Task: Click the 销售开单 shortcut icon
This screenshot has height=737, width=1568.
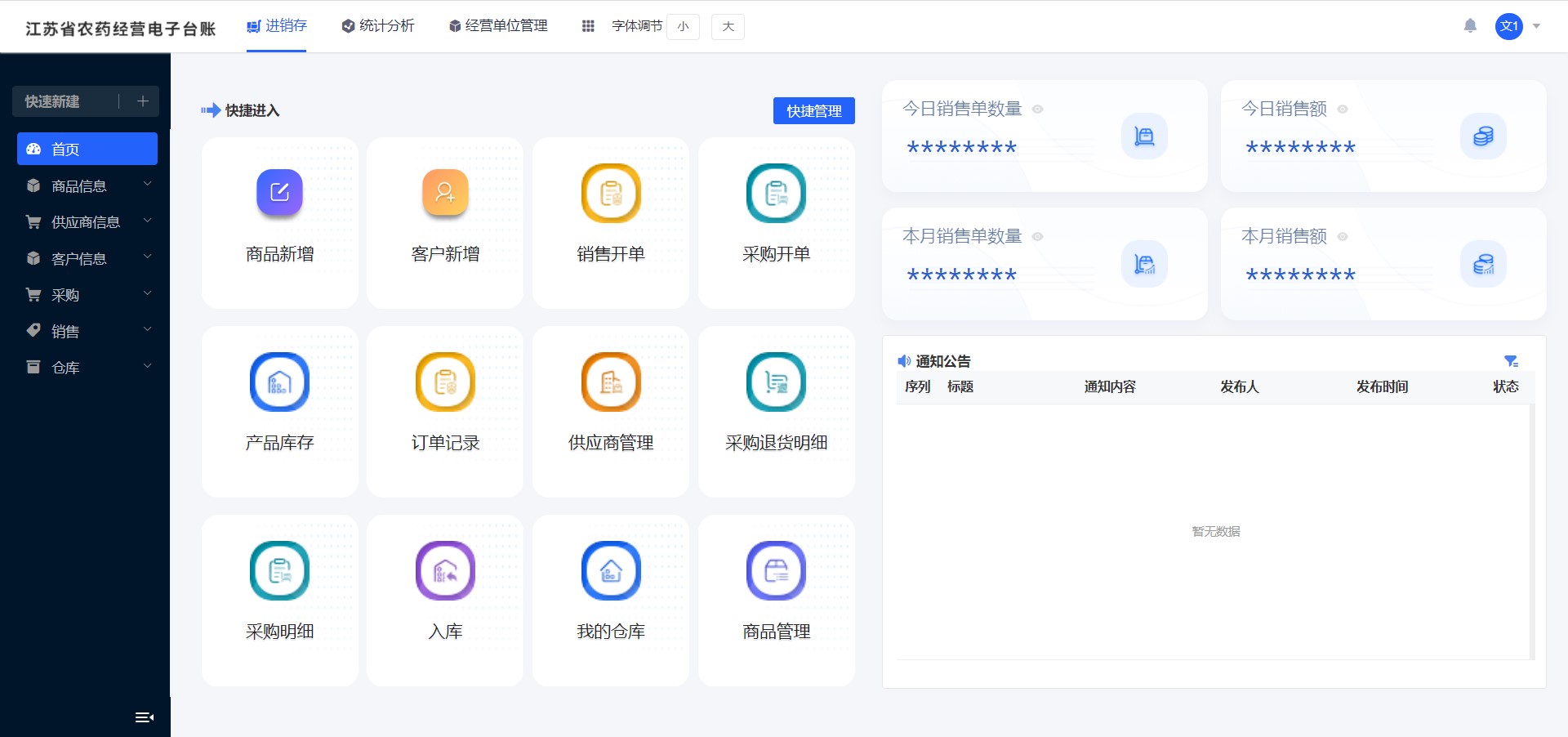Action: click(x=611, y=193)
